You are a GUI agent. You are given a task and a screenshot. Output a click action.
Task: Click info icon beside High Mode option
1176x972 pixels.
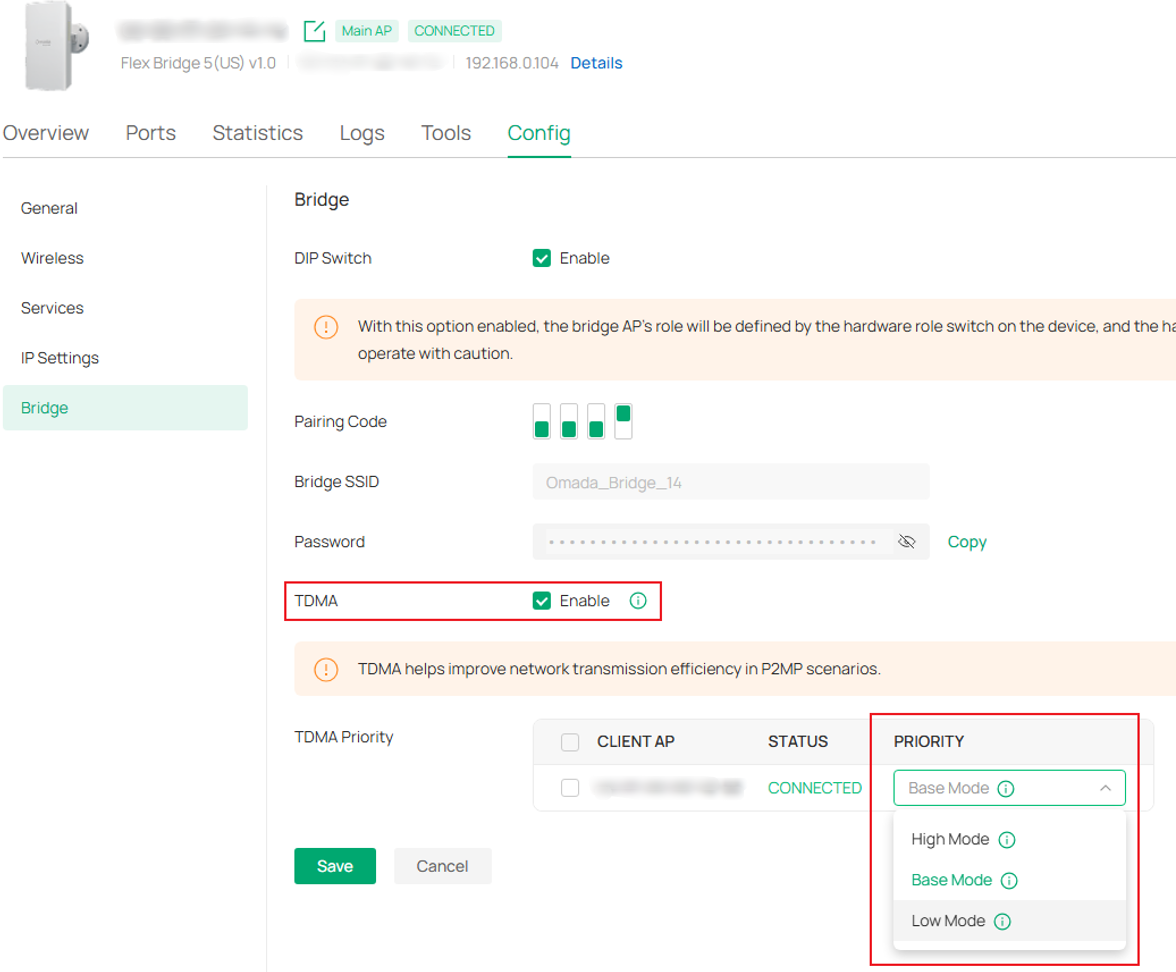[x=1007, y=840]
